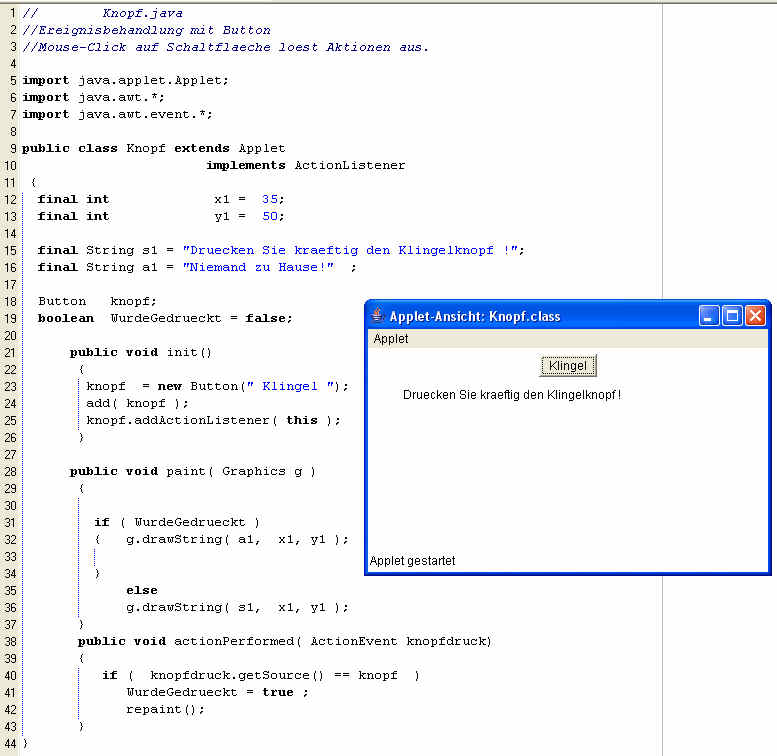Click 'public void paint( Graphics g )' line
This screenshot has width=777, height=756.
pyautogui.click(x=193, y=471)
